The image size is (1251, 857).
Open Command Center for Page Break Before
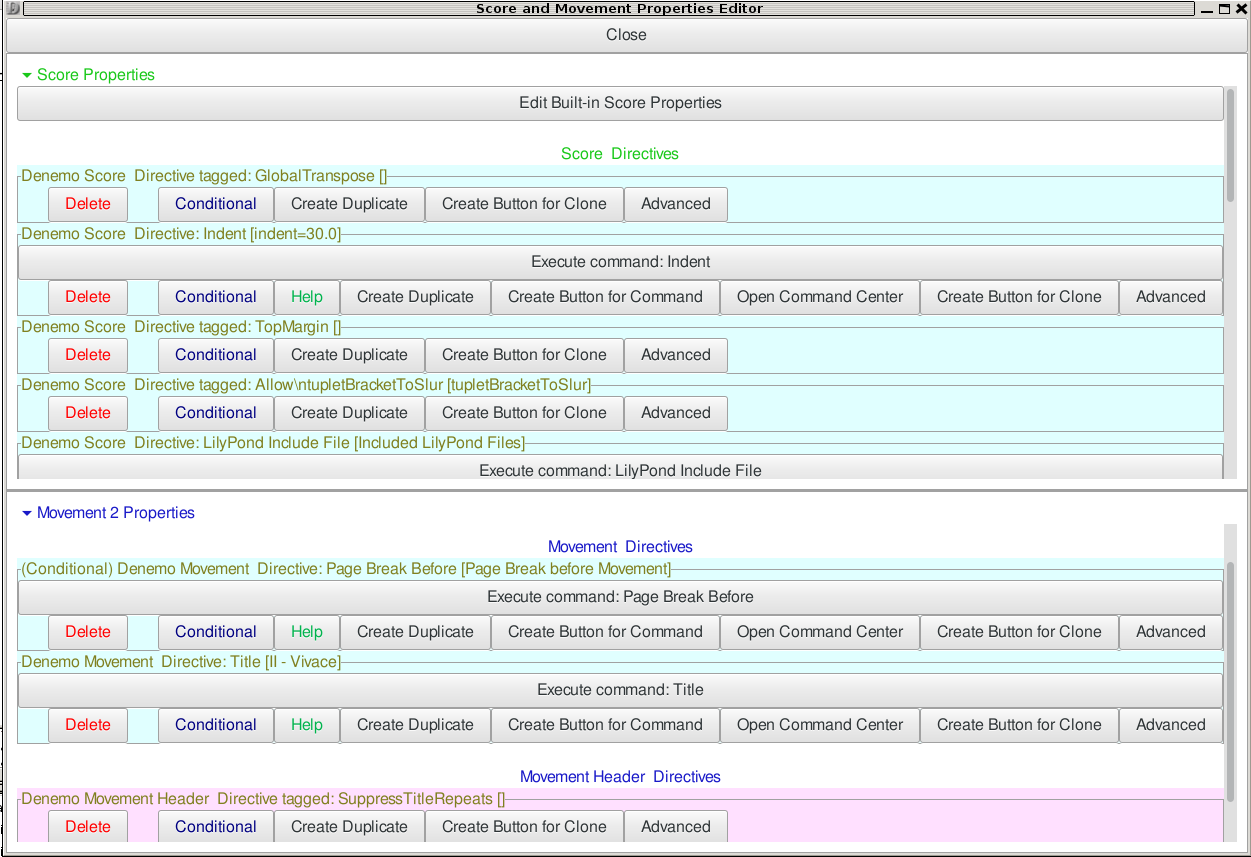(x=819, y=632)
